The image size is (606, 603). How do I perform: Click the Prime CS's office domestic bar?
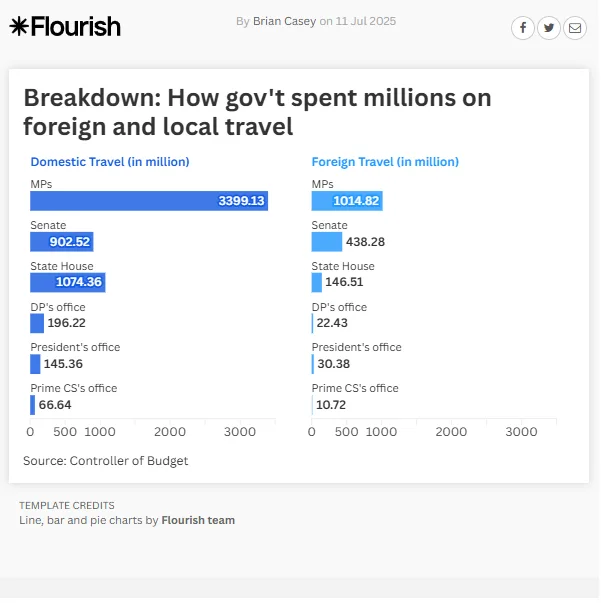point(32,405)
